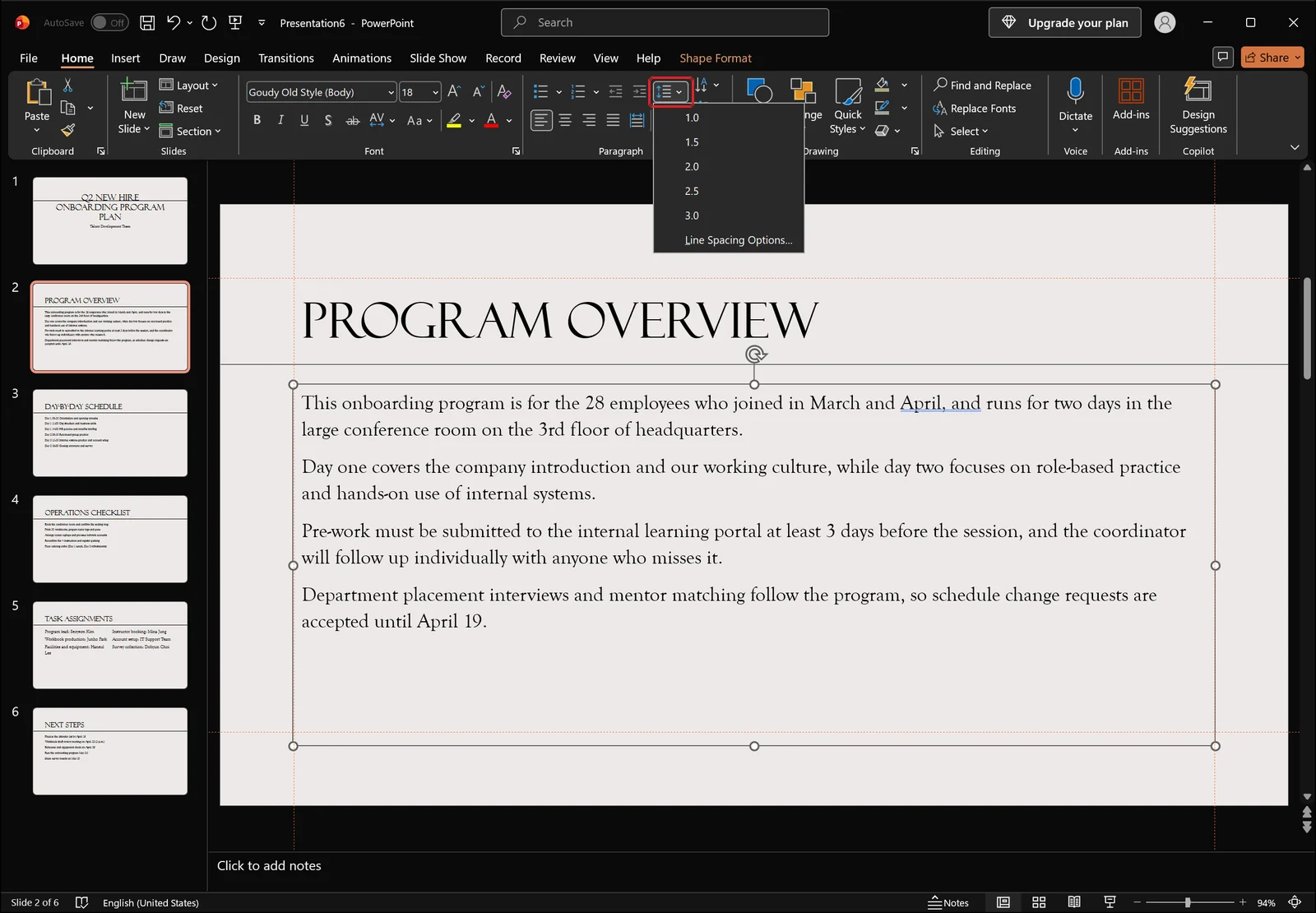1316x913 pixels.
Task: Switch to the Insert tab
Action: click(x=126, y=58)
